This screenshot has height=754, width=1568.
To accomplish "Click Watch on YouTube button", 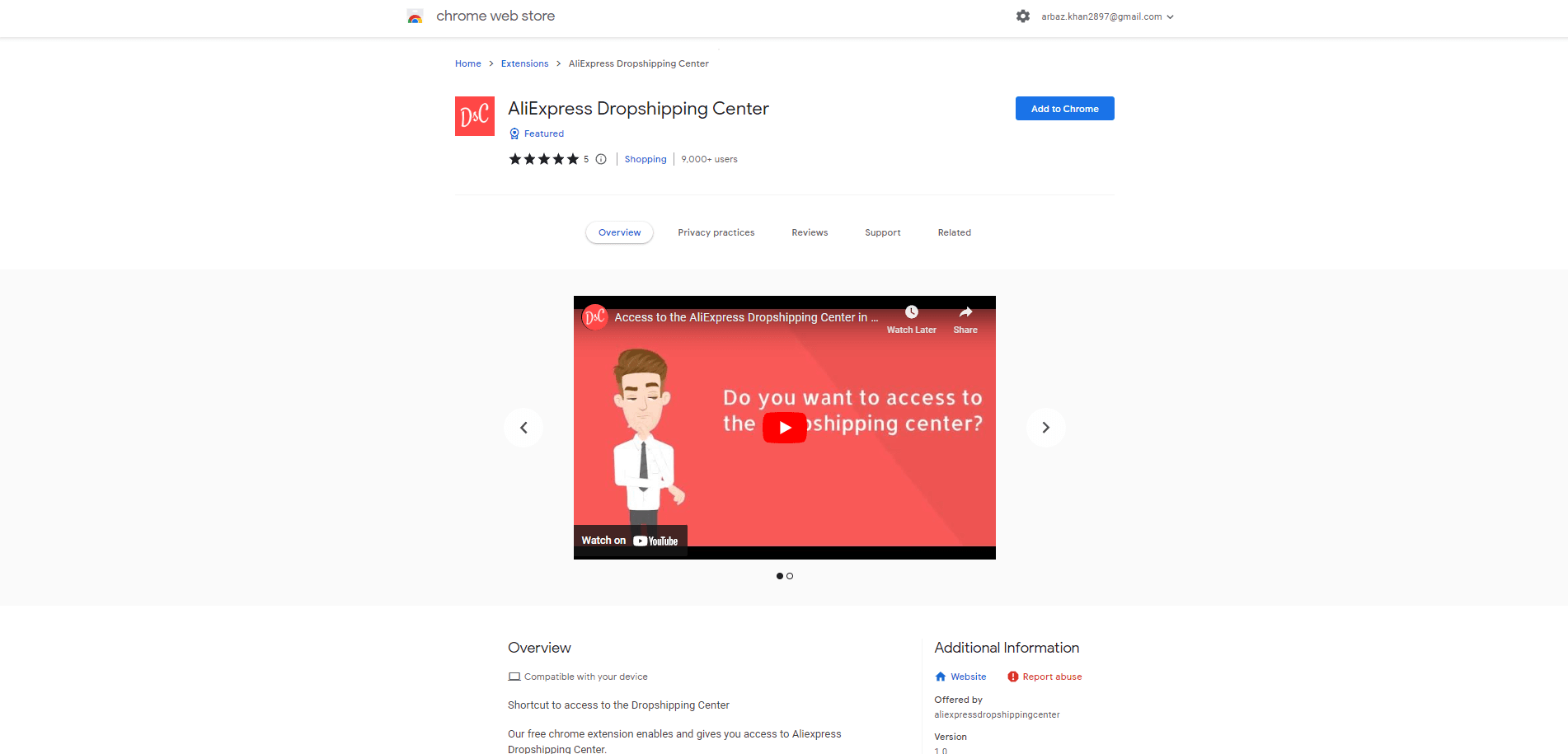I will point(630,541).
